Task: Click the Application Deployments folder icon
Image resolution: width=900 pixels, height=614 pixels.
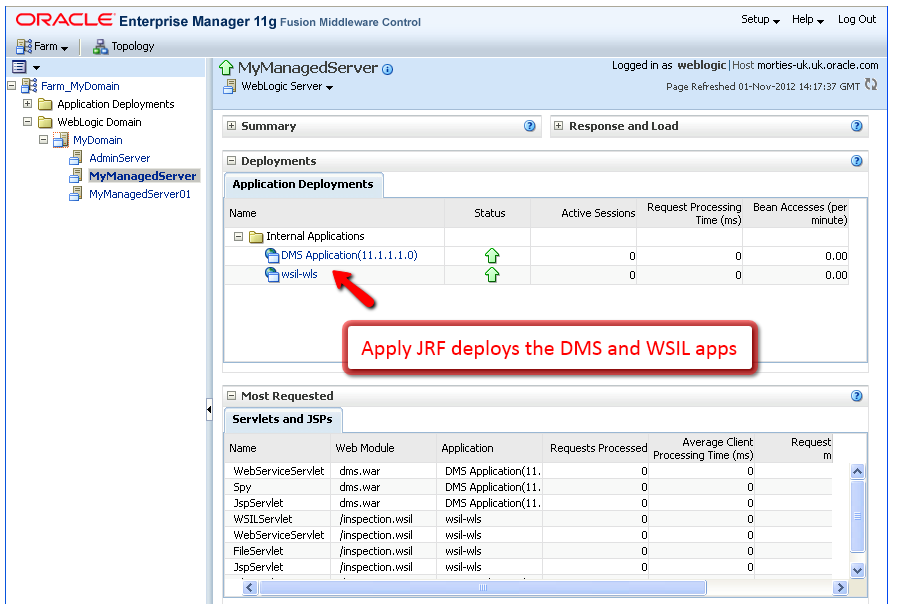Action: pyautogui.click(x=45, y=104)
